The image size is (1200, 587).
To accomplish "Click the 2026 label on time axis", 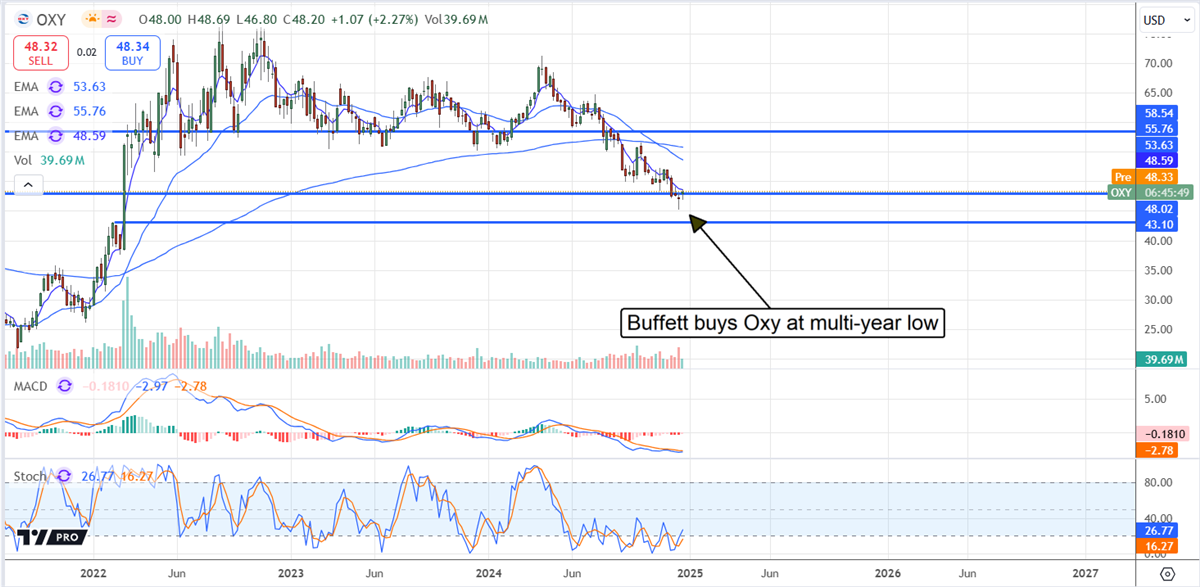I will 886,574.
